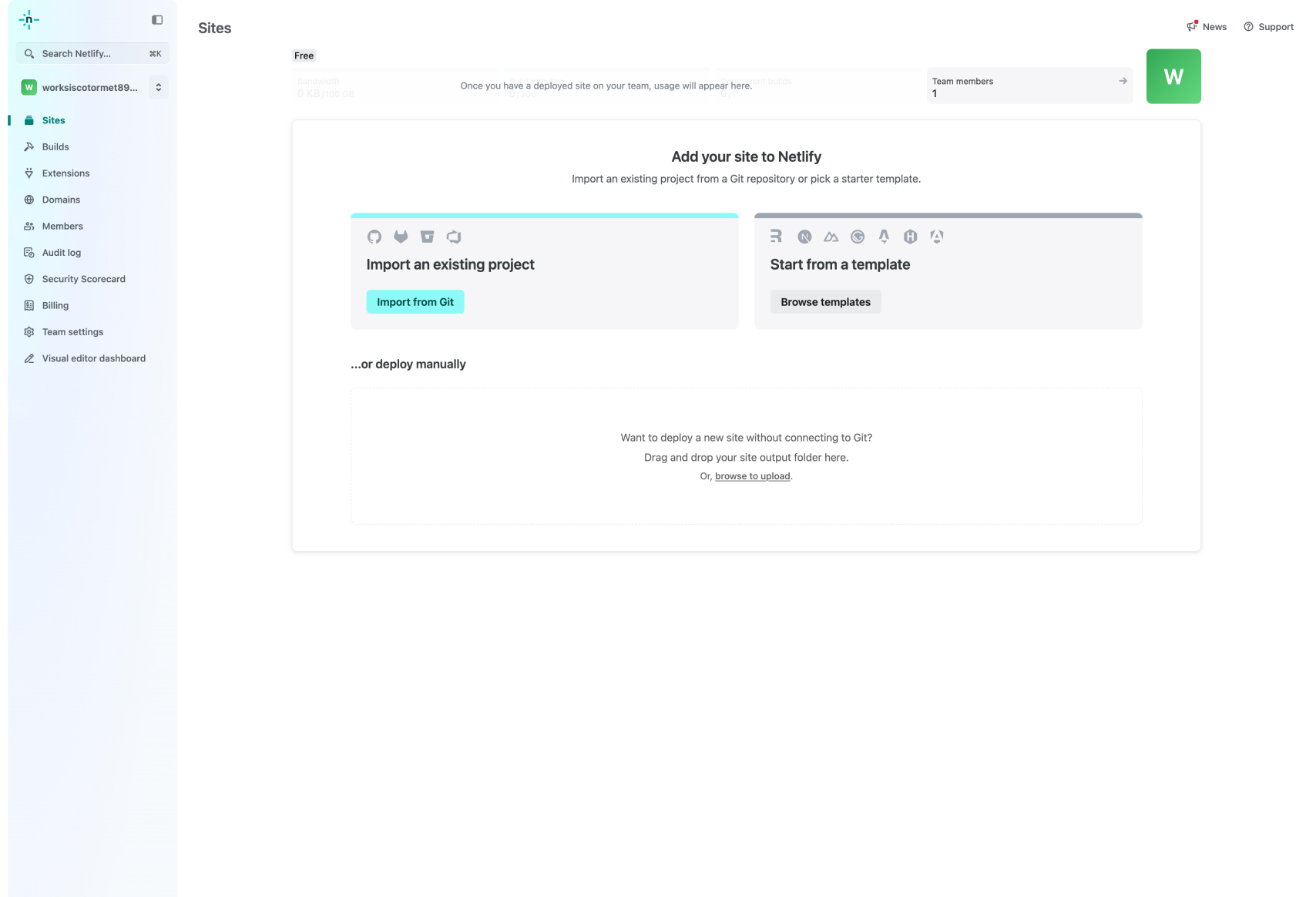Click the Free plan badge
Image resolution: width=1316 pixels, height=897 pixels.
[304, 55]
